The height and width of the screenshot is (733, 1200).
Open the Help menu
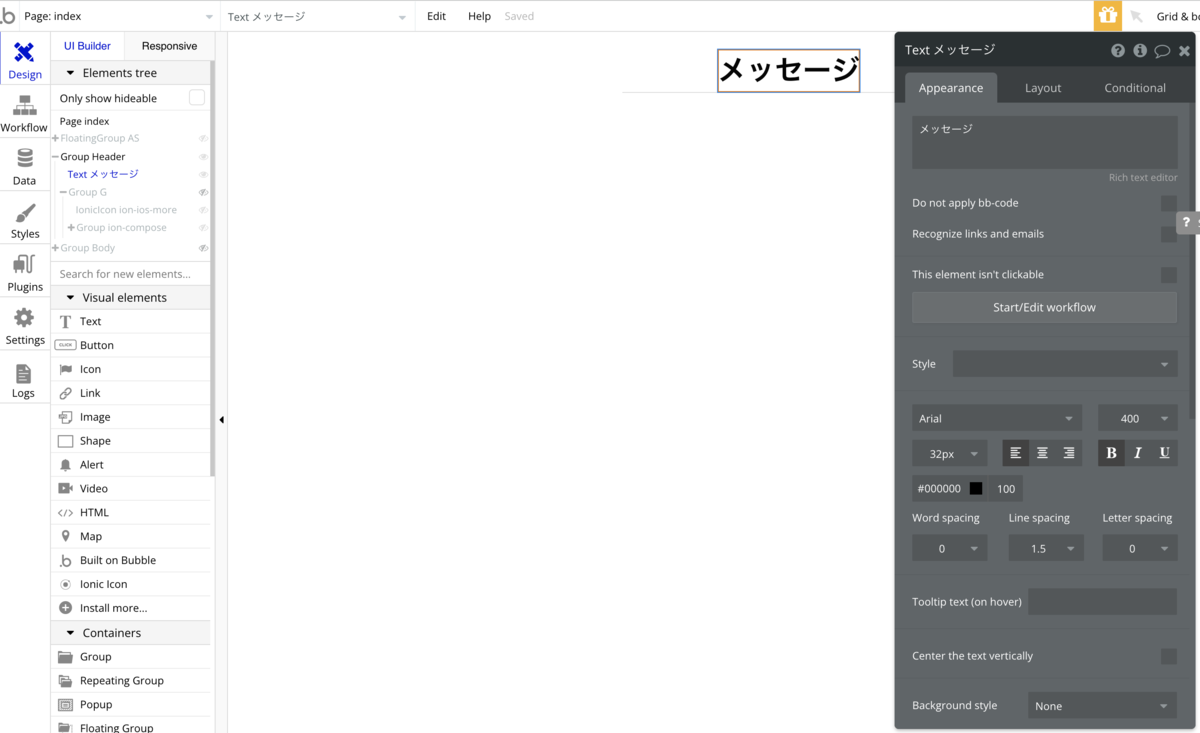coord(480,16)
